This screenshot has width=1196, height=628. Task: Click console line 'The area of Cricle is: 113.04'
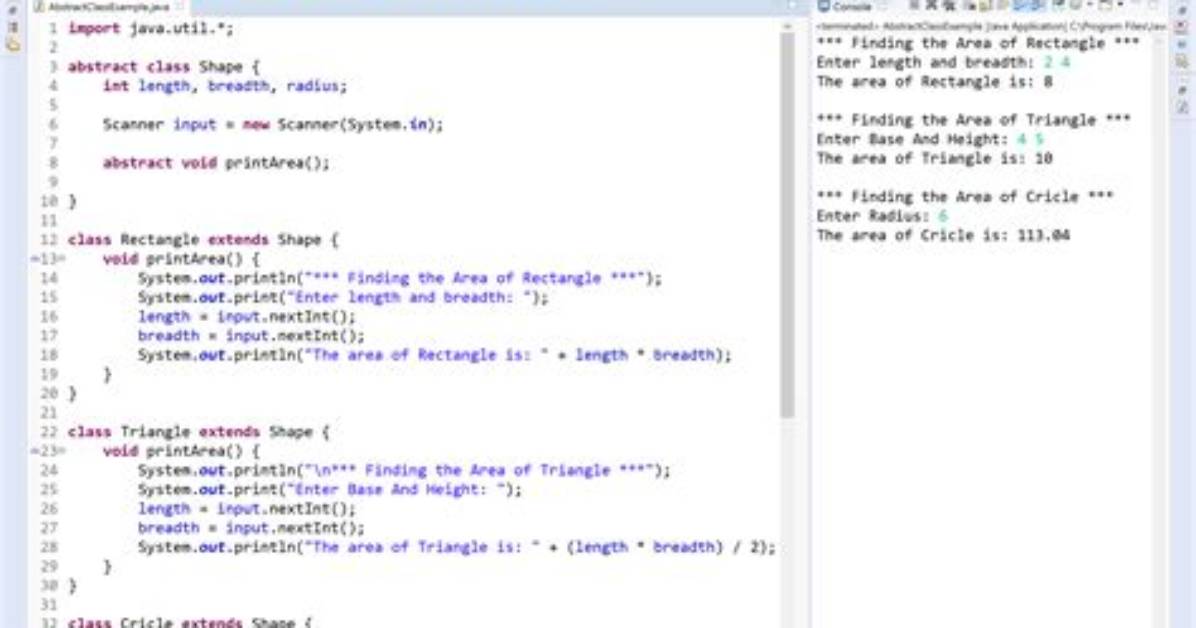(x=944, y=235)
